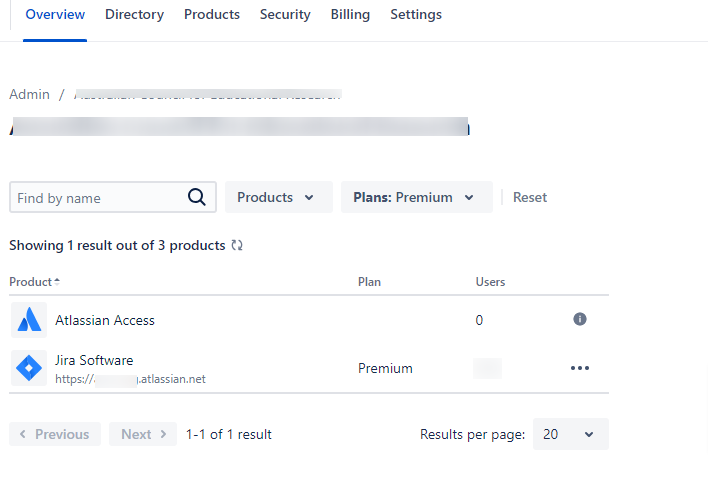Open the Jira Software product

pos(94,360)
